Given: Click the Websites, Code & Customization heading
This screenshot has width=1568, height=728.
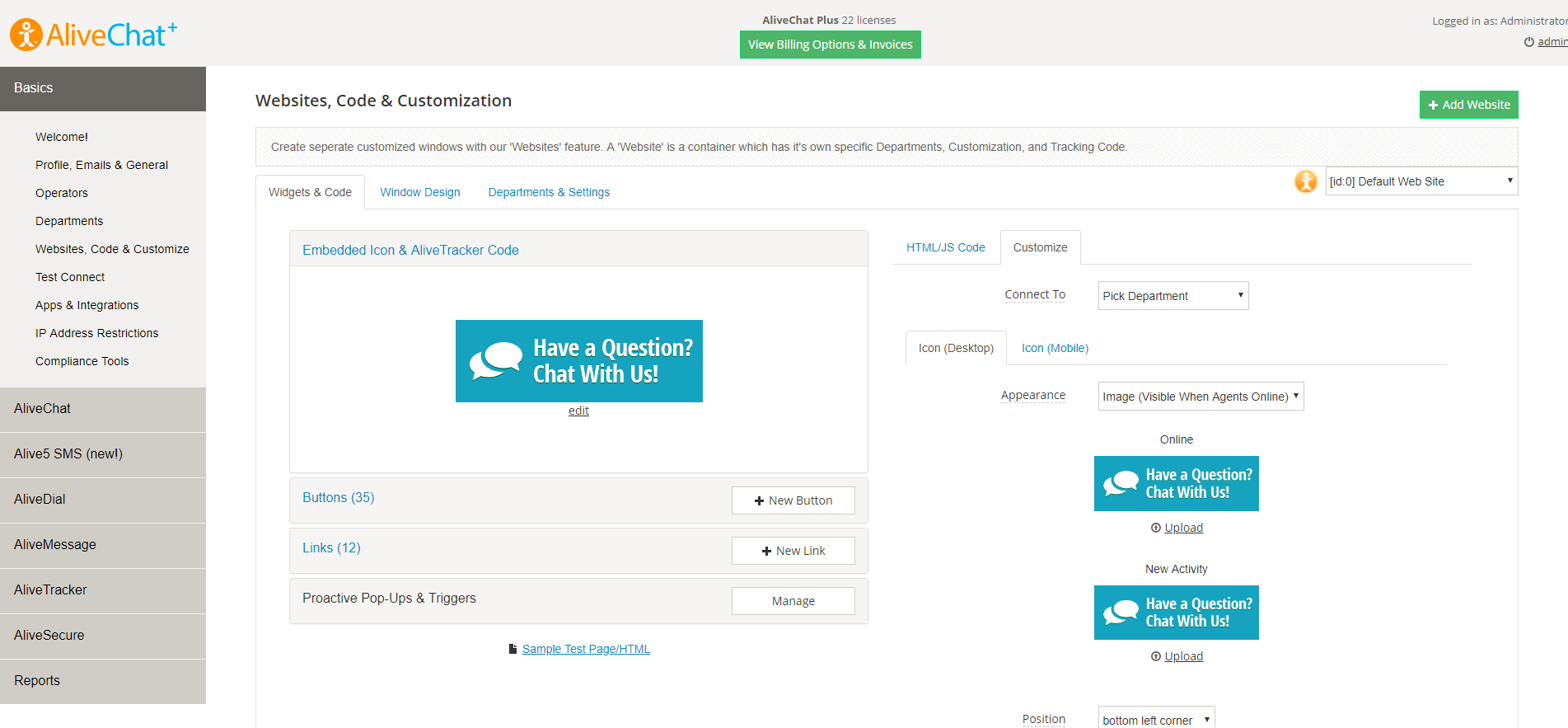Looking at the screenshot, I should coord(383,101).
